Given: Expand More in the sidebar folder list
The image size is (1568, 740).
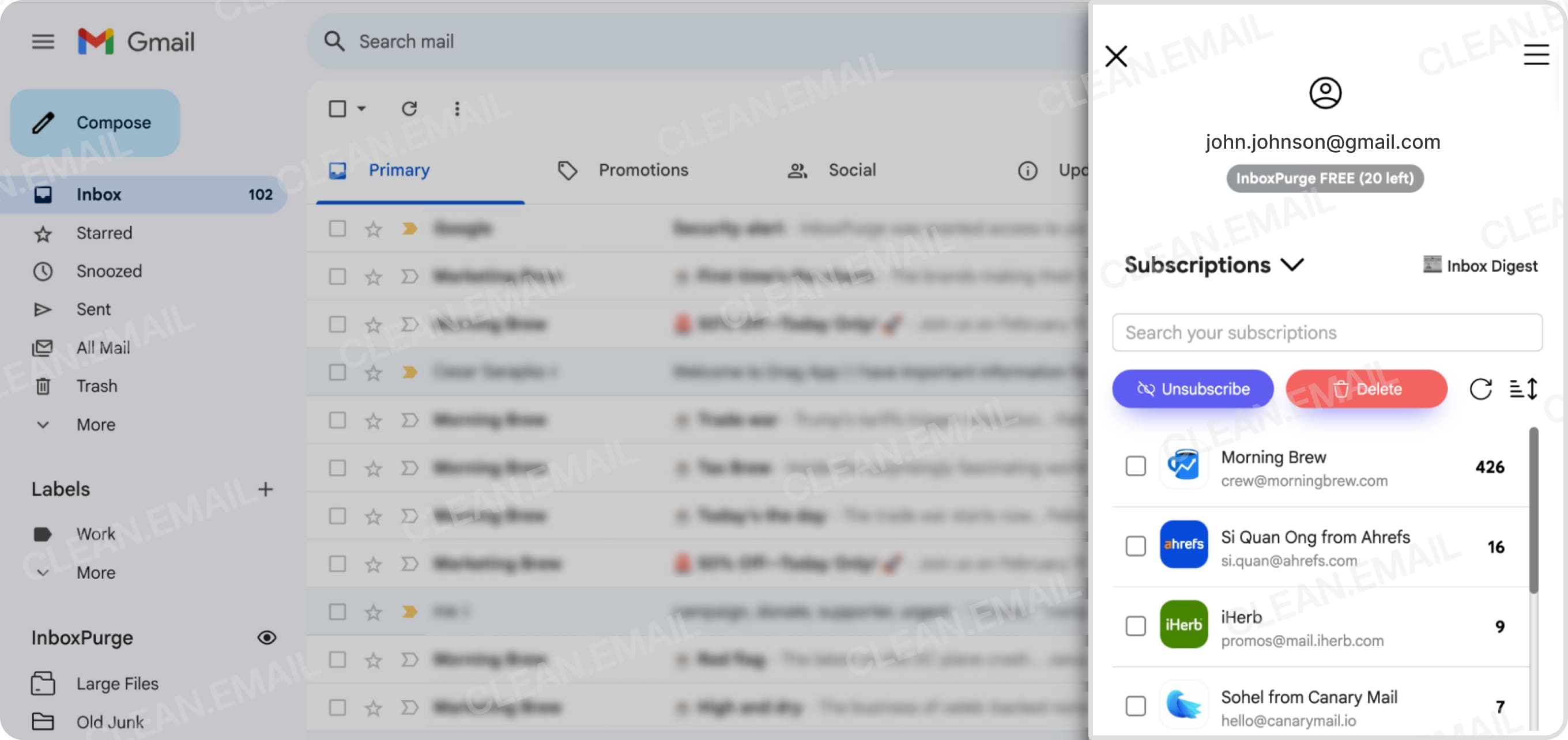Looking at the screenshot, I should (x=95, y=425).
